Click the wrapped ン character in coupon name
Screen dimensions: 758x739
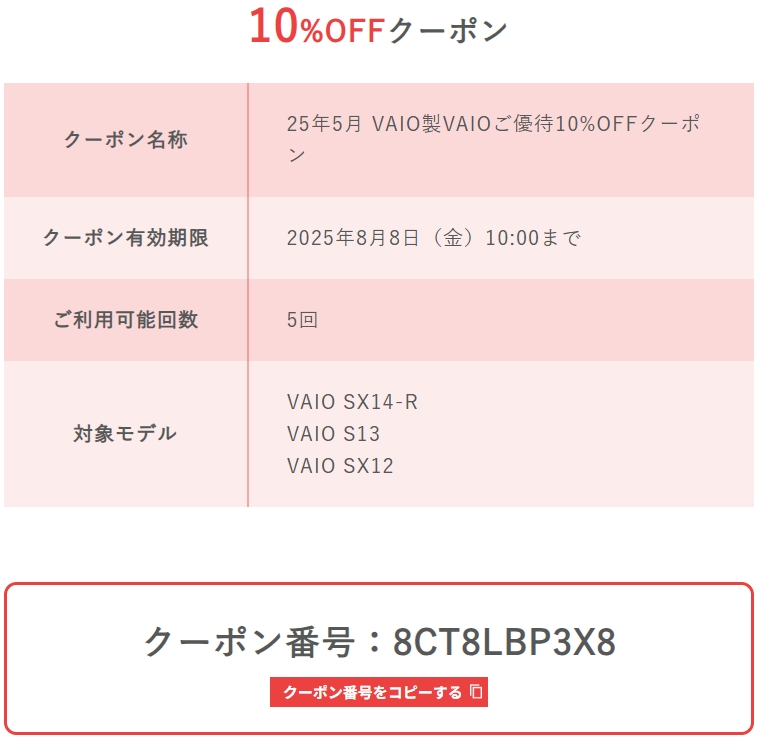(296, 156)
